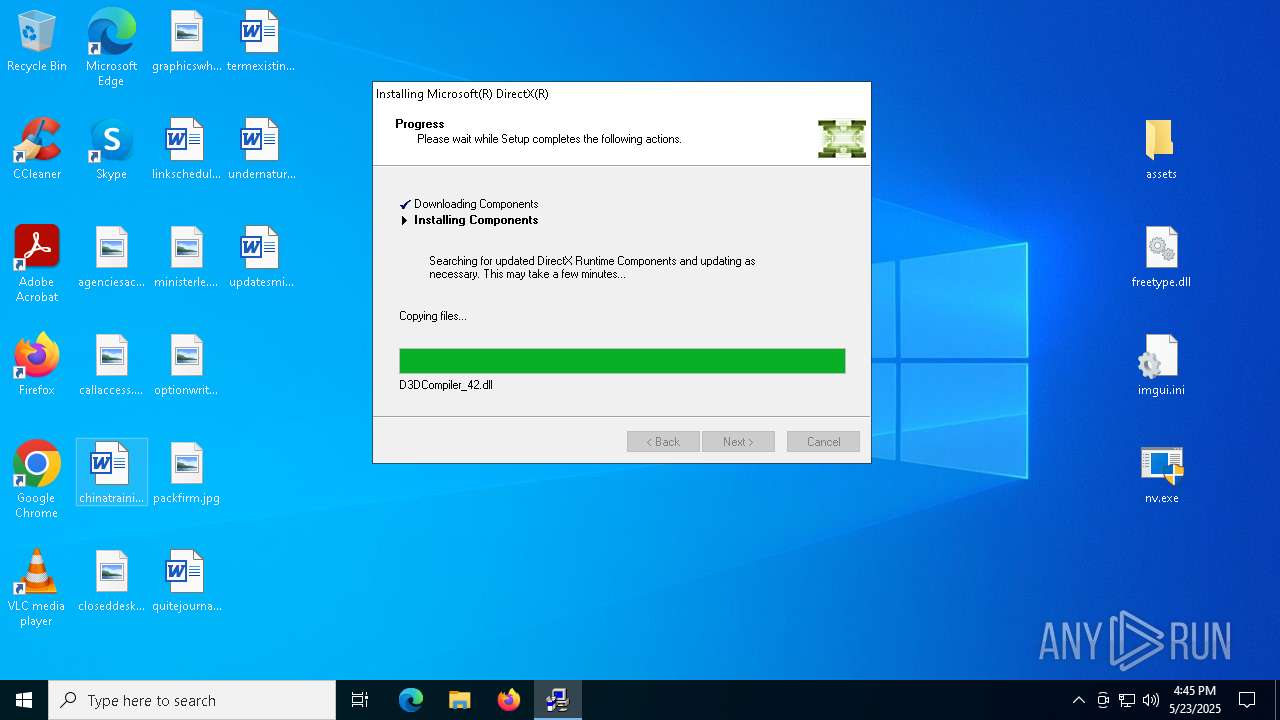Image resolution: width=1280 pixels, height=720 pixels.
Task: Open network settings in system tray
Action: click(1127, 700)
